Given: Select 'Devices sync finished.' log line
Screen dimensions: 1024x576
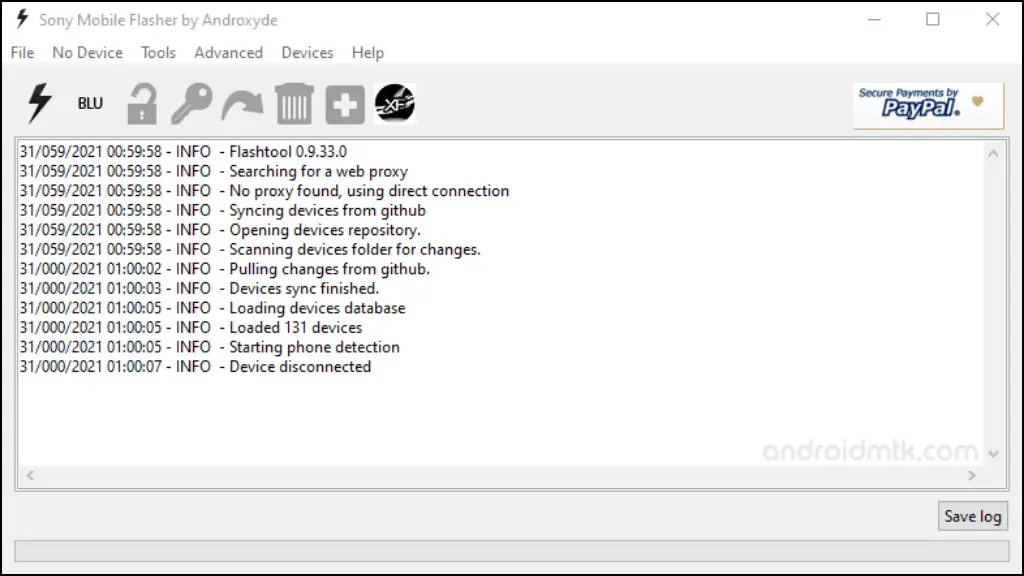Looking at the screenshot, I should (x=199, y=289).
